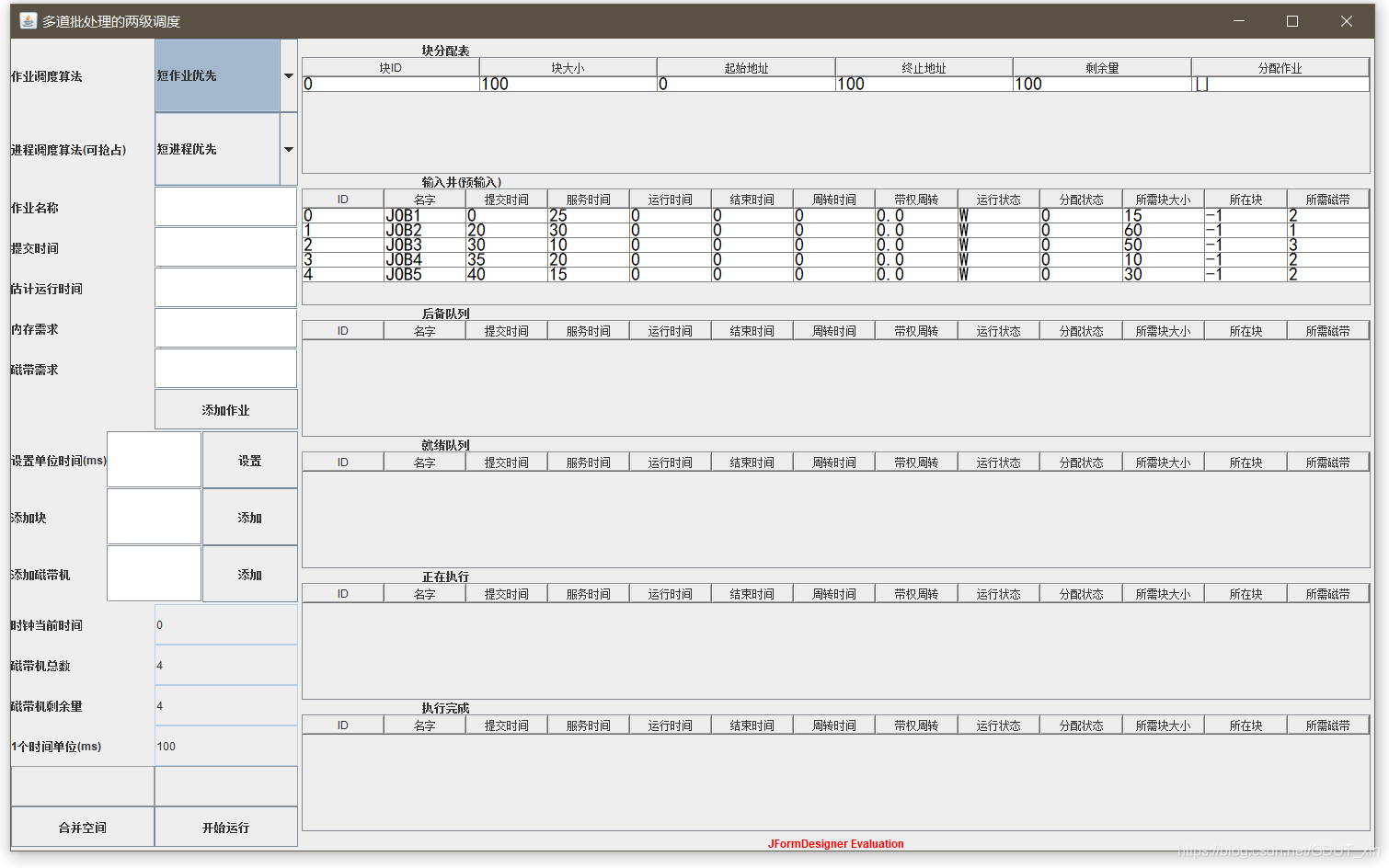The width and height of the screenshot is (1389, 868).
Task: Click 添加 button beside 添加块
Action: (250, 517)
